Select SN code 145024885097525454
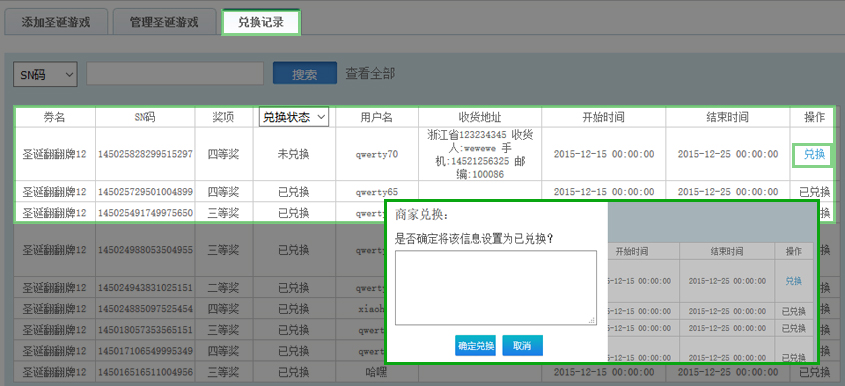The width and height of the screenshot is (845, 386). [145, 309]
